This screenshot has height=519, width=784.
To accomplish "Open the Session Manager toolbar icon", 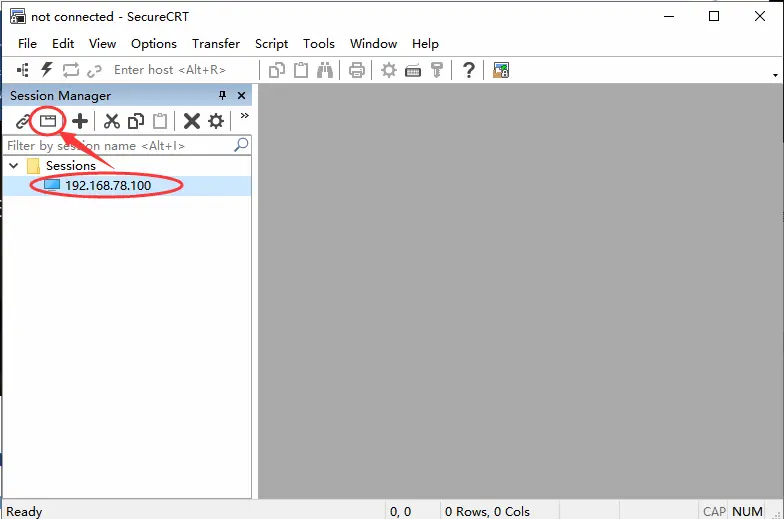I will (22, 70).
